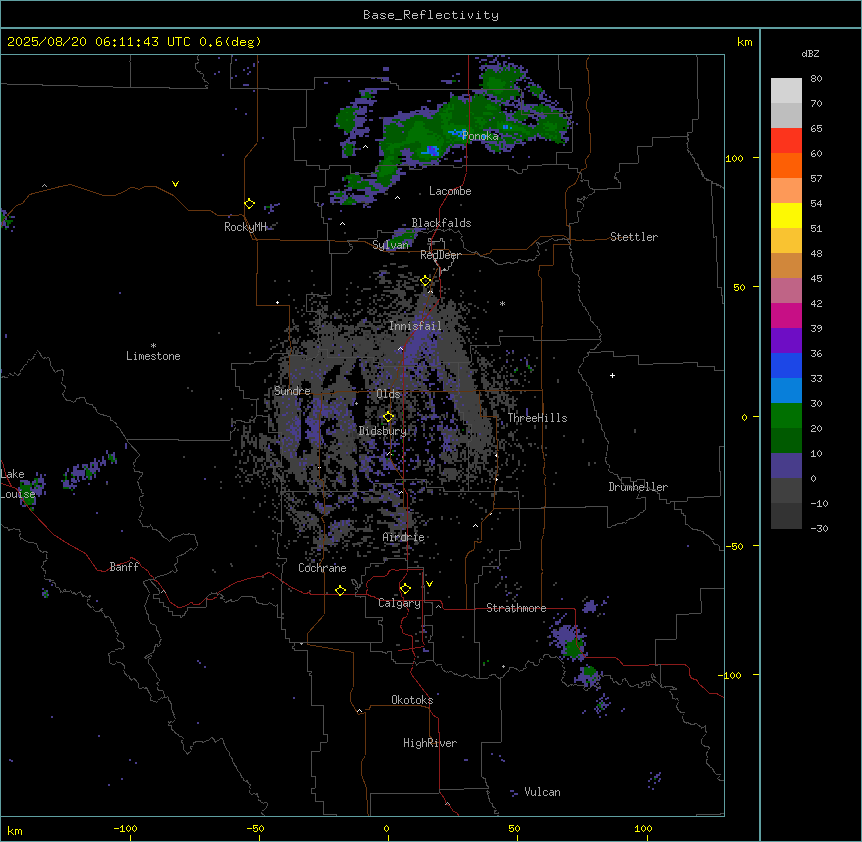The image size is (862, 842).
Task: Click the yellow diamond marker beside Cochrane
Action: [x=340, y=590]
